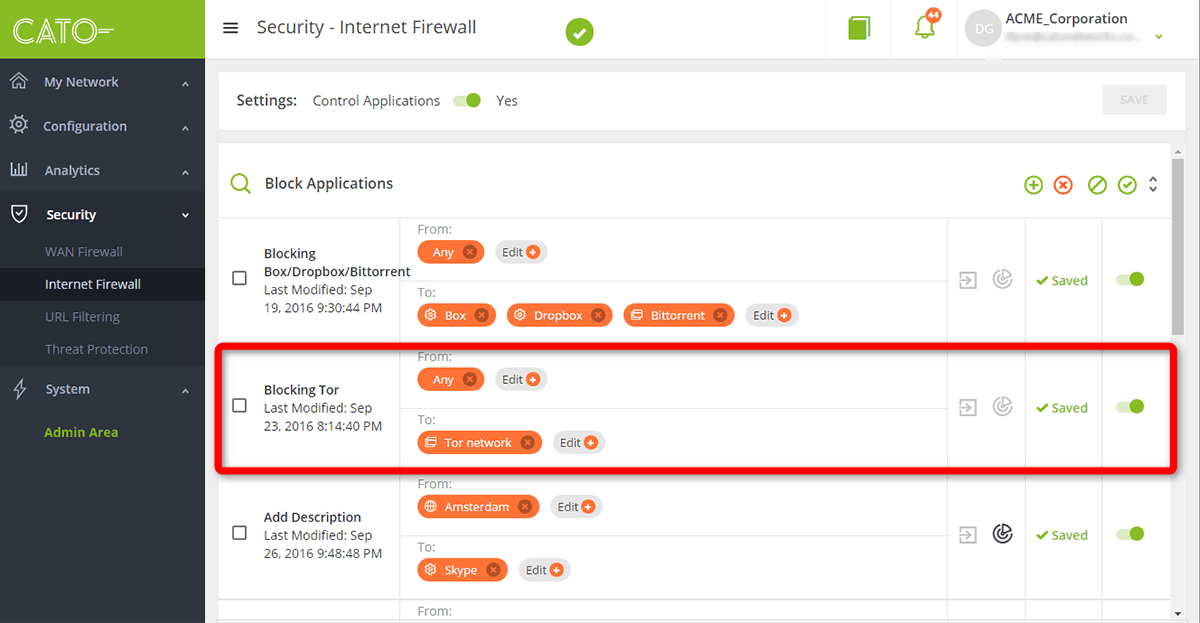Switch off the Add Description rule toggle

click(x=1130, y=534)
